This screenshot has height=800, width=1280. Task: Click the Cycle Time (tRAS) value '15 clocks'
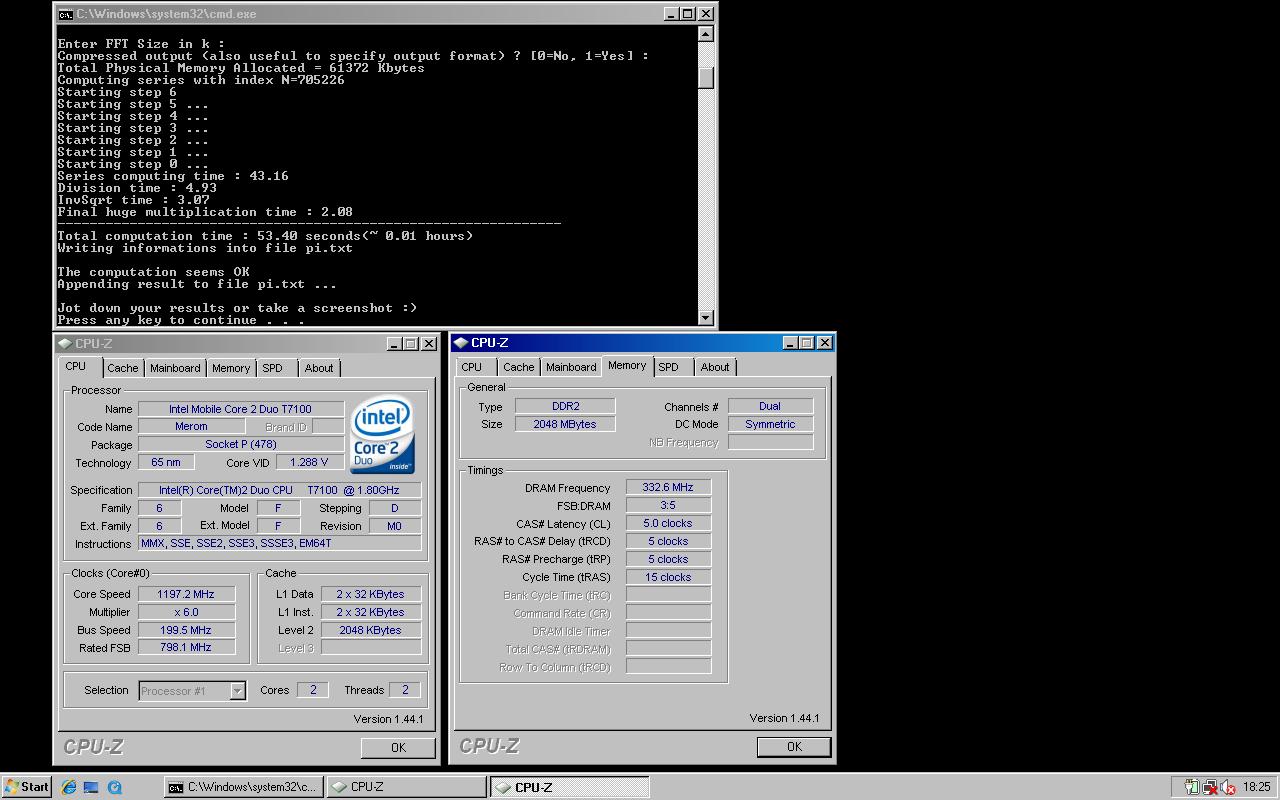pyautogui.click(x=668, y=577)
